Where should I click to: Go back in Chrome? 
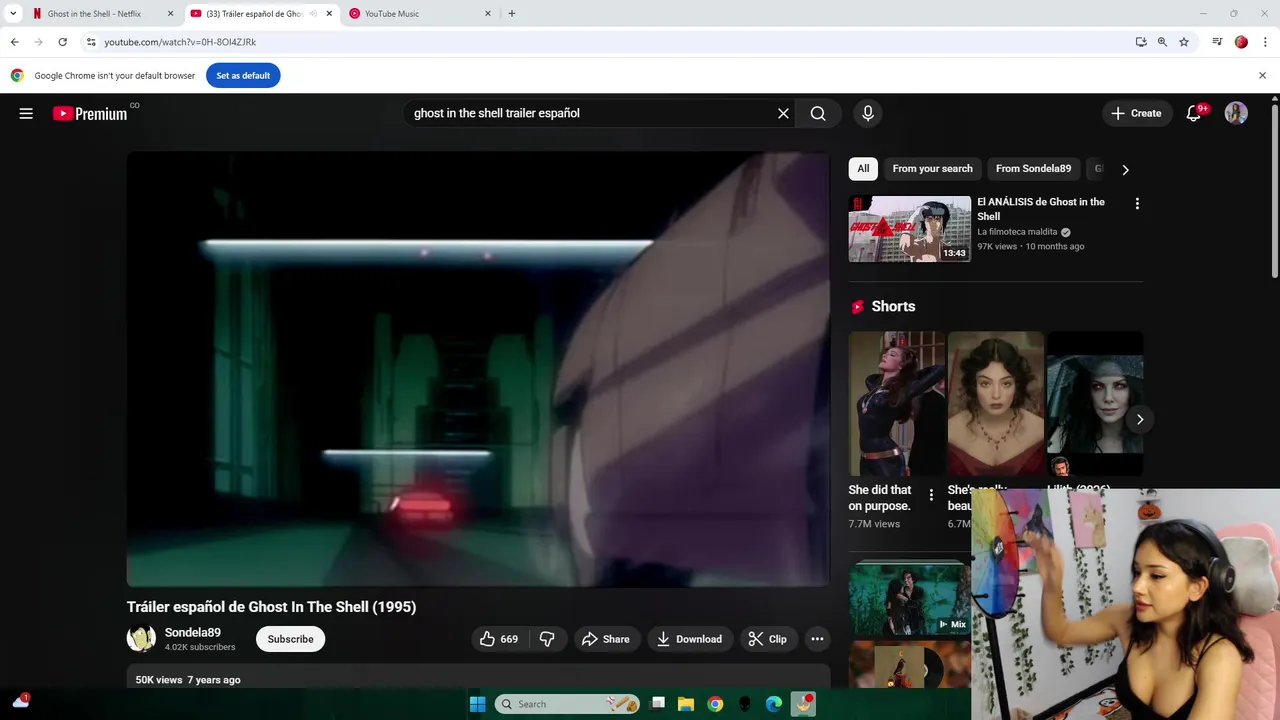[x=14, y=42]
